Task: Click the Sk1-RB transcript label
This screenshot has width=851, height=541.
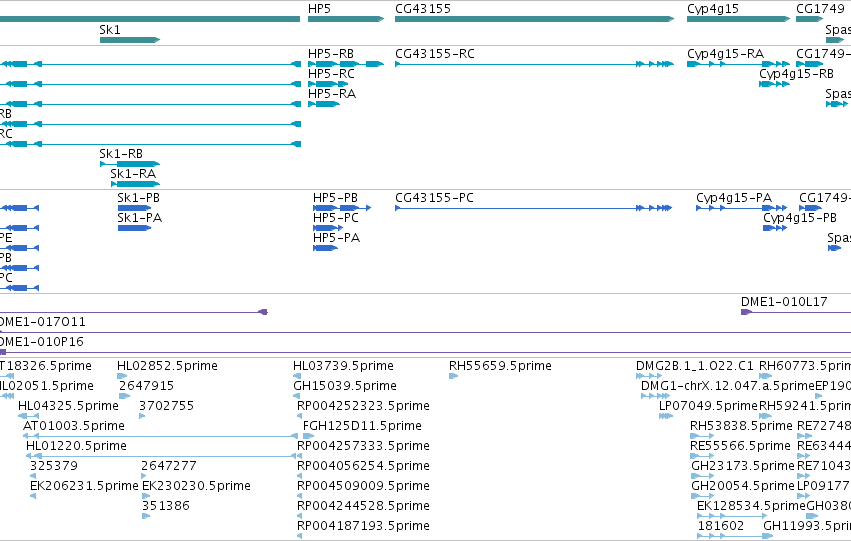Action: click(121, 154)
